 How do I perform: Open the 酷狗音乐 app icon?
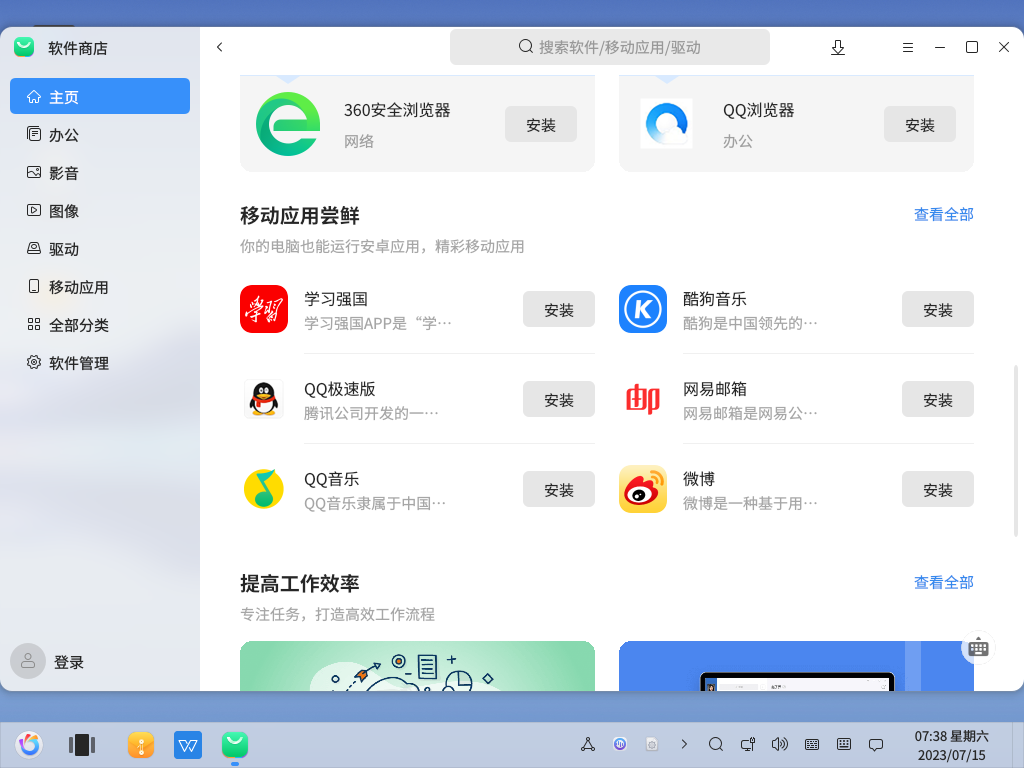pos(643,309)
